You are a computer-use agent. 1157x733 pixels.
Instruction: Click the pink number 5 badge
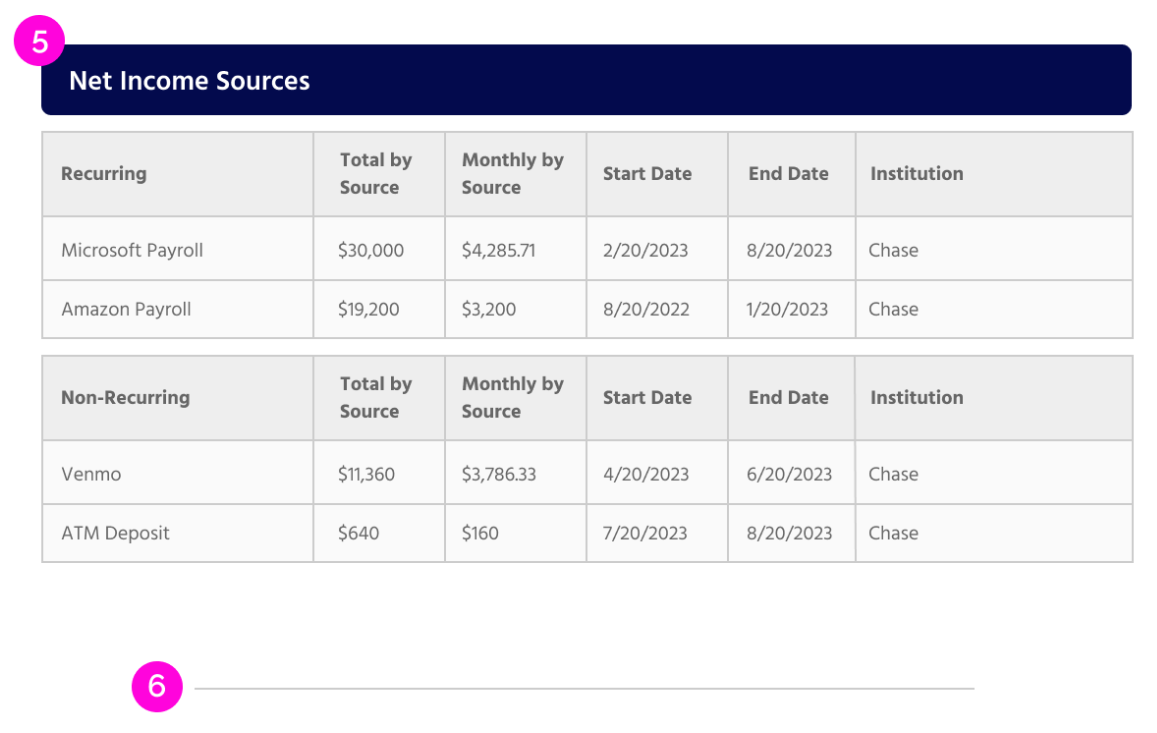tap(39, 43)
